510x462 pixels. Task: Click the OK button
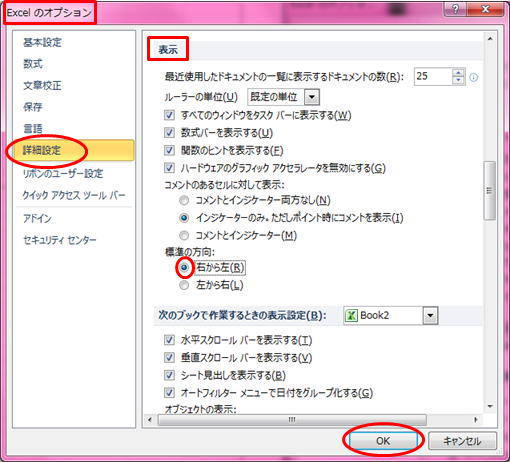tap(383, 441)
